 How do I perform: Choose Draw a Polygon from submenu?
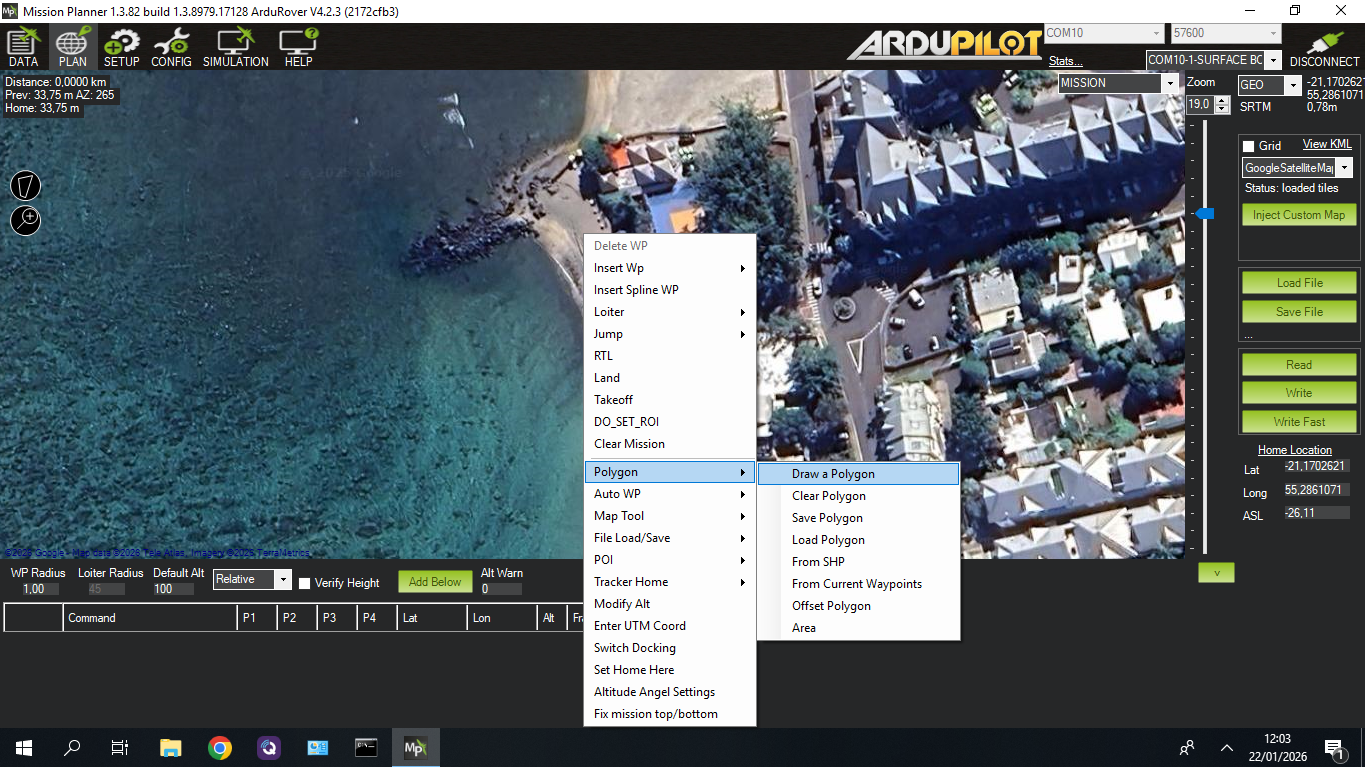(833, 474)
